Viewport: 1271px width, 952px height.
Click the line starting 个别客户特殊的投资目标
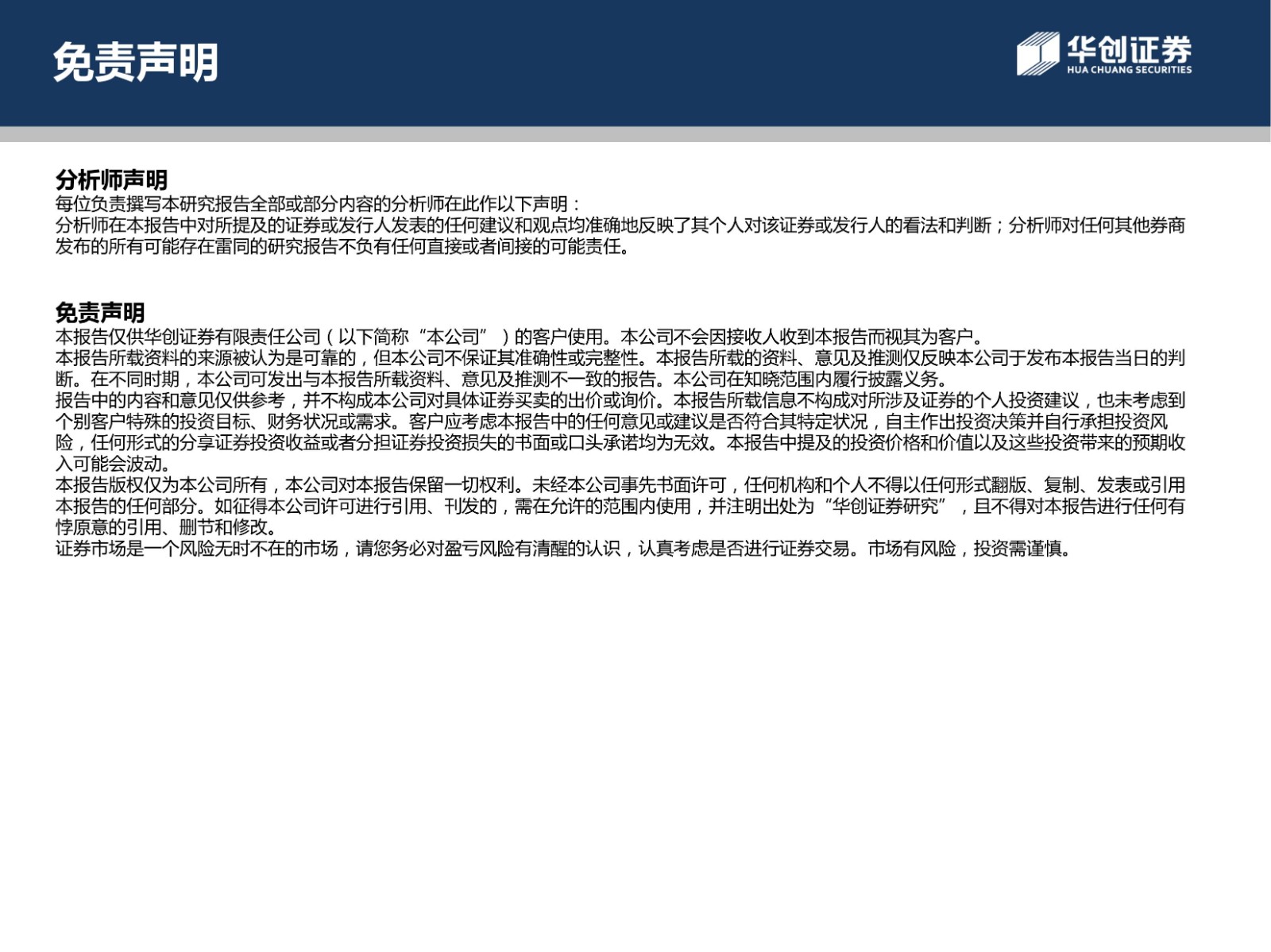[x=612, y=422]
